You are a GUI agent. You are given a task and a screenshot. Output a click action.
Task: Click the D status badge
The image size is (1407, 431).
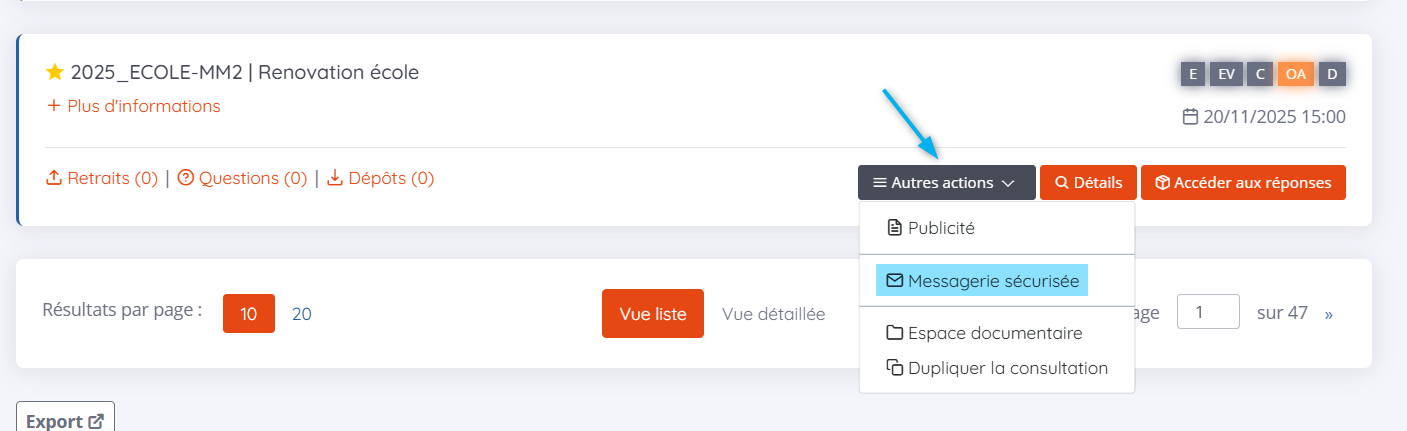click(x=1332, y=73)
